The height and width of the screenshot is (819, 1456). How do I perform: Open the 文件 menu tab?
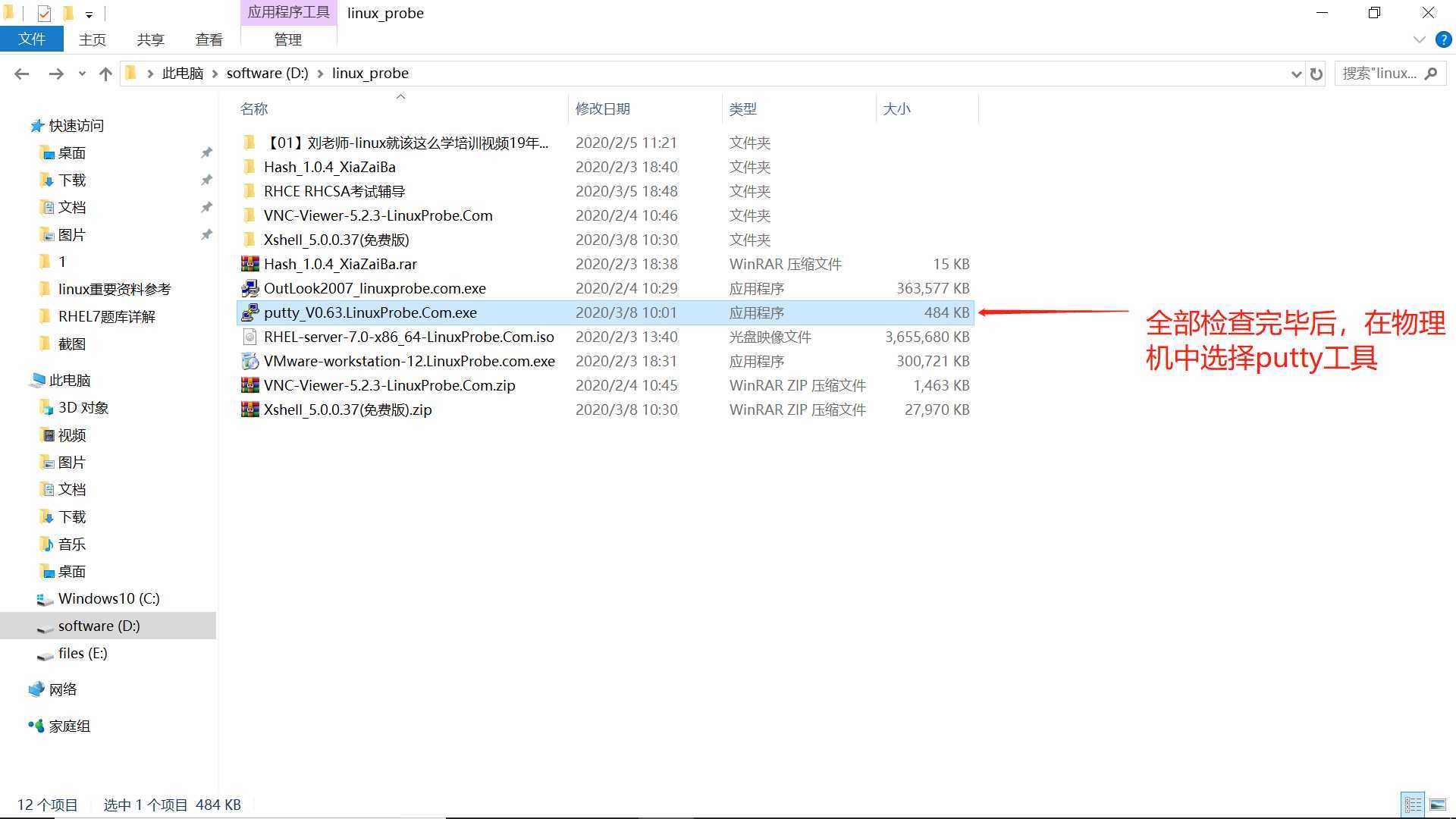pos(32,39)
